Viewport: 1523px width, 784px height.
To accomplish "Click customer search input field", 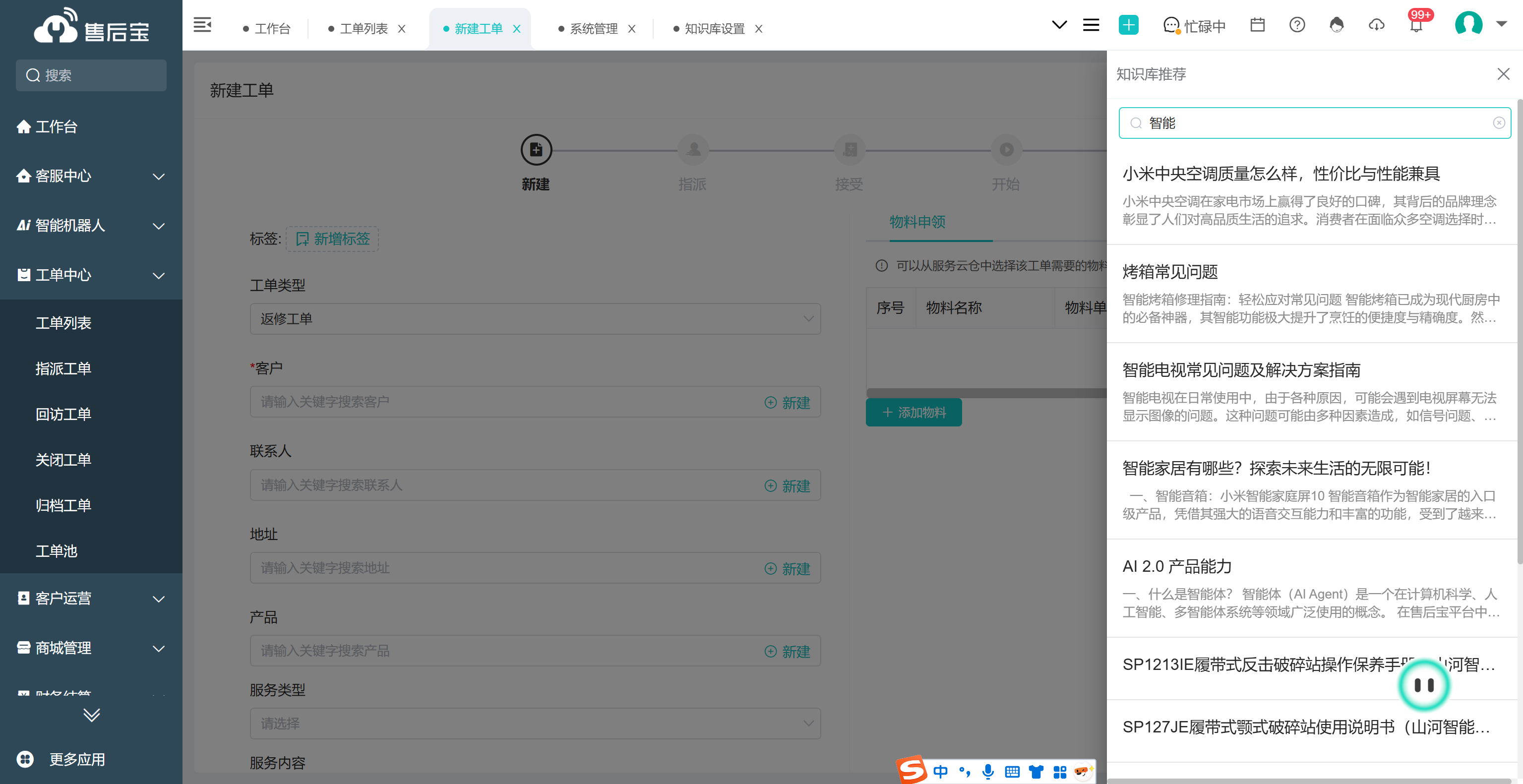I will (535, 402).
